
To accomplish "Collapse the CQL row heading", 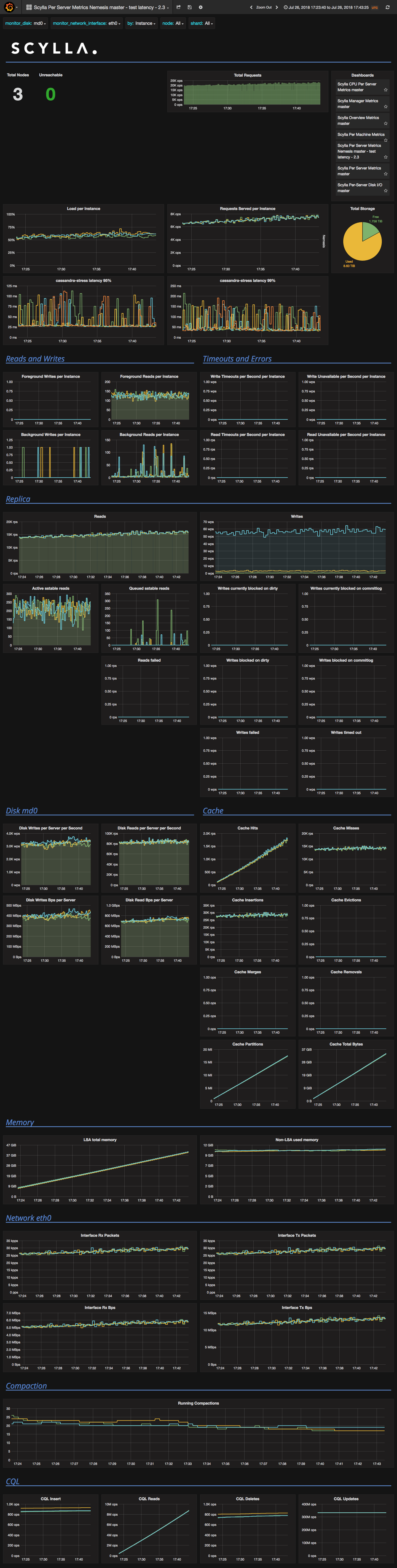I will point(12,1481).
